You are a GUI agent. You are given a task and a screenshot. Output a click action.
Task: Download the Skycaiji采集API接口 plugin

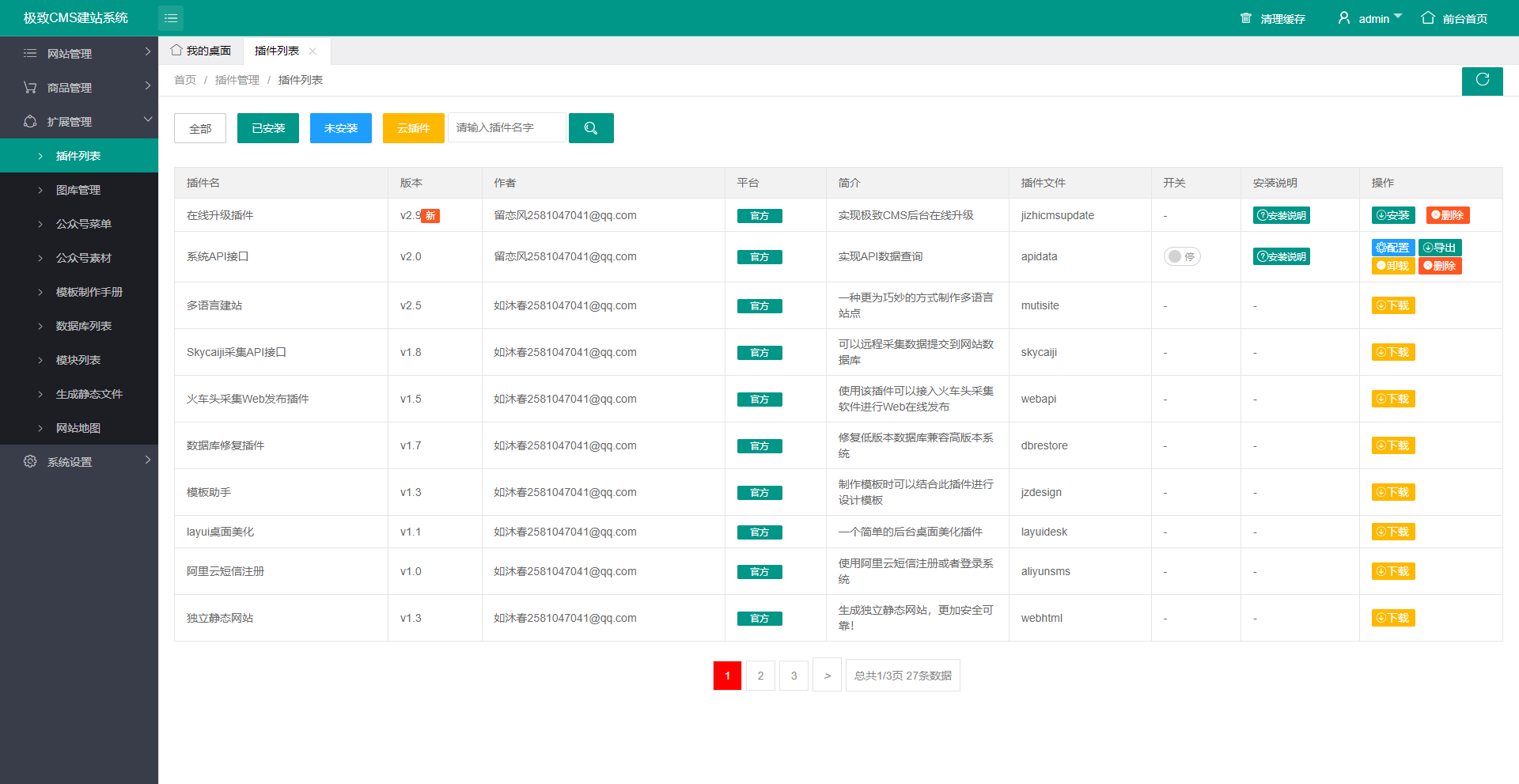(x=1393, y=352)
